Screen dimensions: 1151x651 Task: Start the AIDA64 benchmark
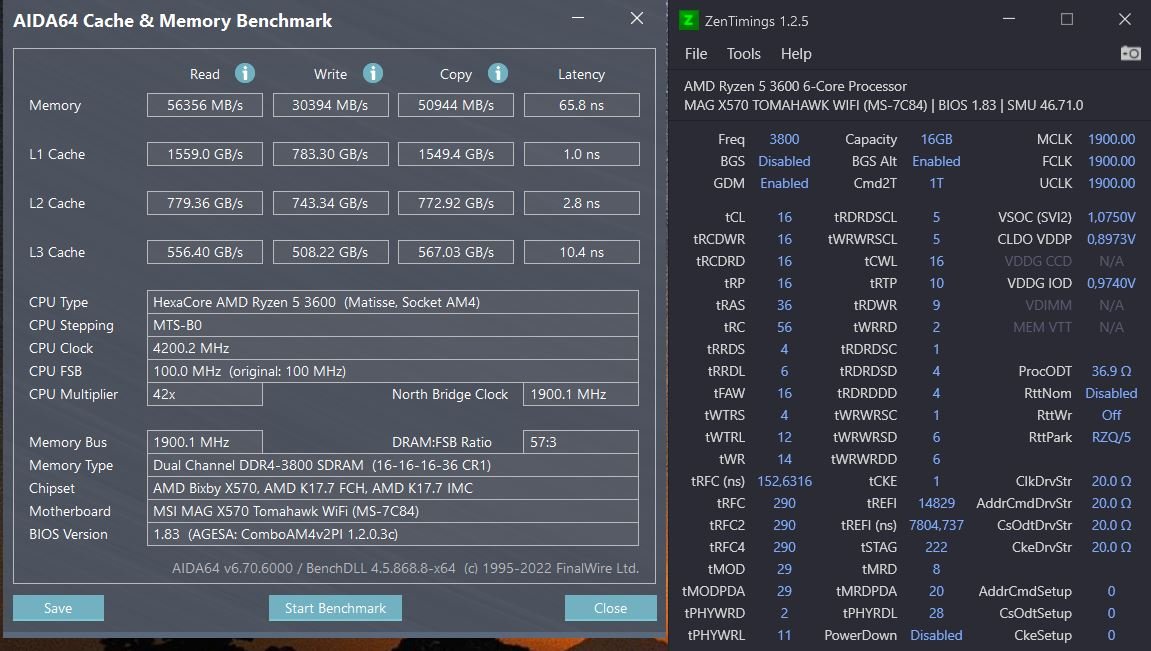(335, 608)
